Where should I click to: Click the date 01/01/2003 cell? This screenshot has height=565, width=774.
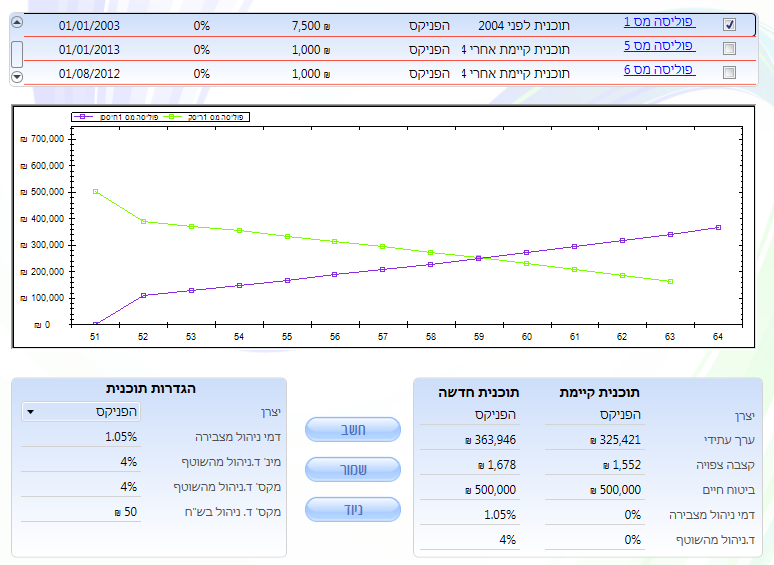coord(89,26)
